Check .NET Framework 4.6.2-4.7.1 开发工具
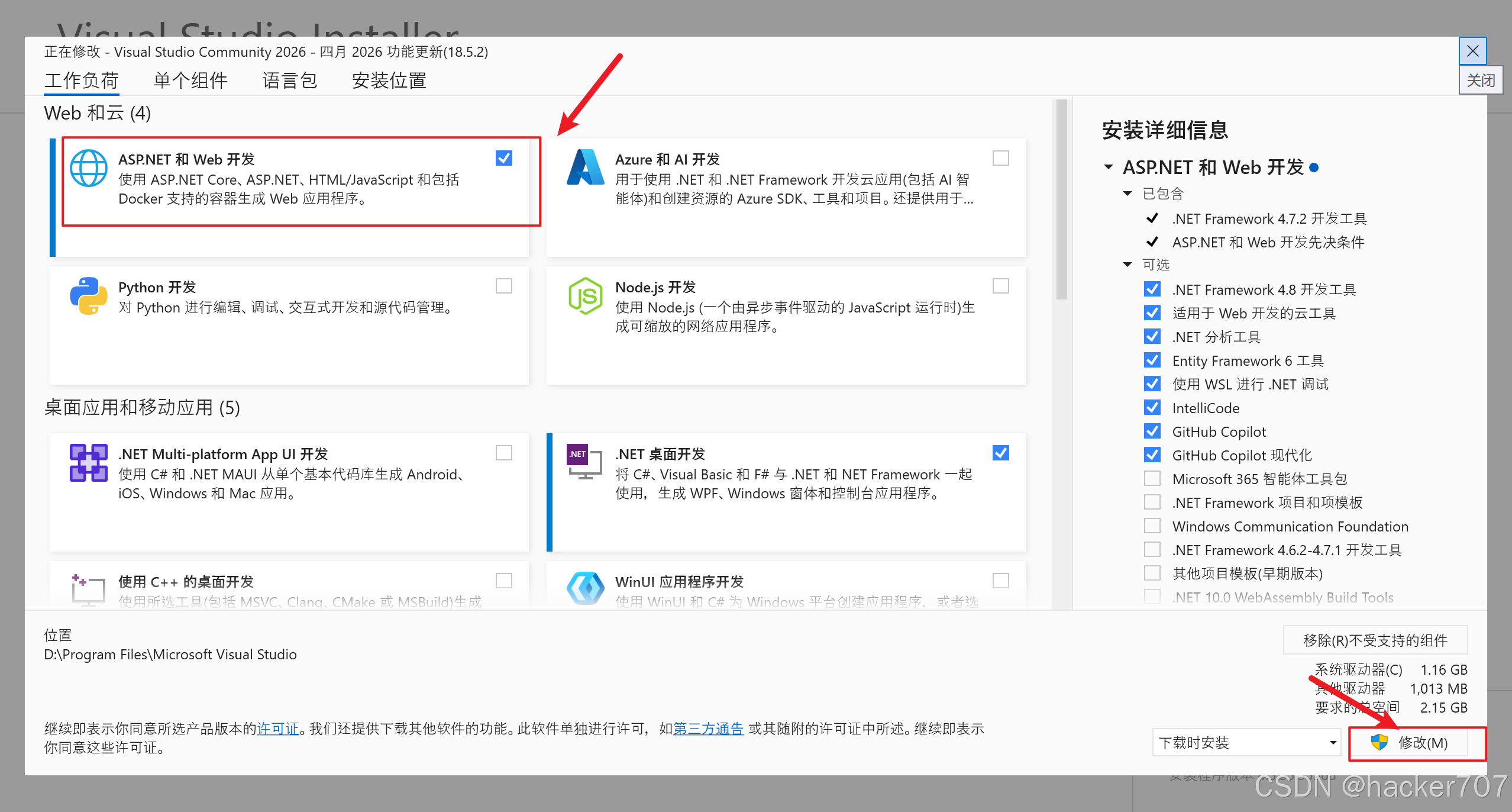 tap(1152, 549)
